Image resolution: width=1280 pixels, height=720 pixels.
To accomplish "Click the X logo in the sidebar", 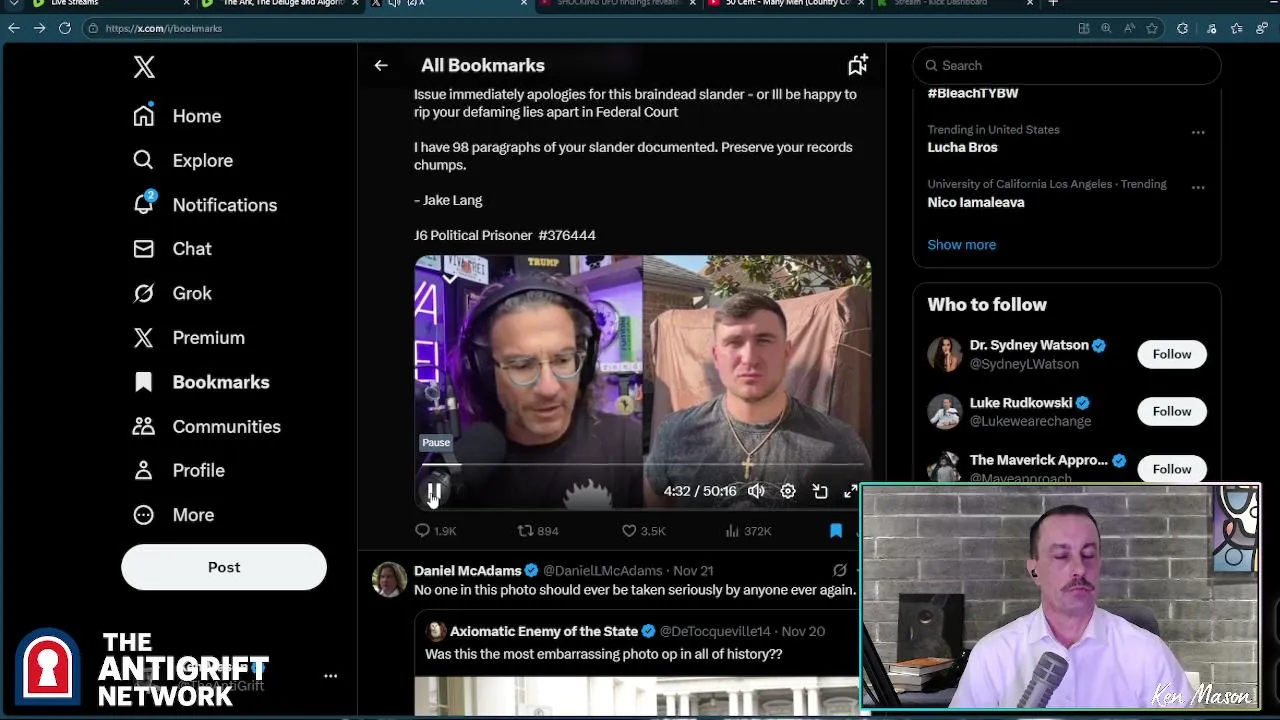I will [144, 67].
